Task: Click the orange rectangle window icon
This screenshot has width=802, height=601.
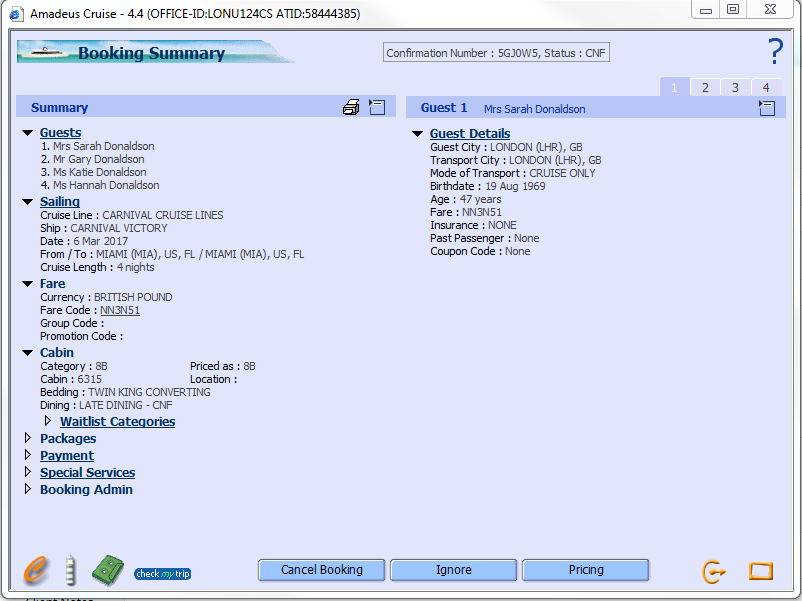Action: (761, 571)
